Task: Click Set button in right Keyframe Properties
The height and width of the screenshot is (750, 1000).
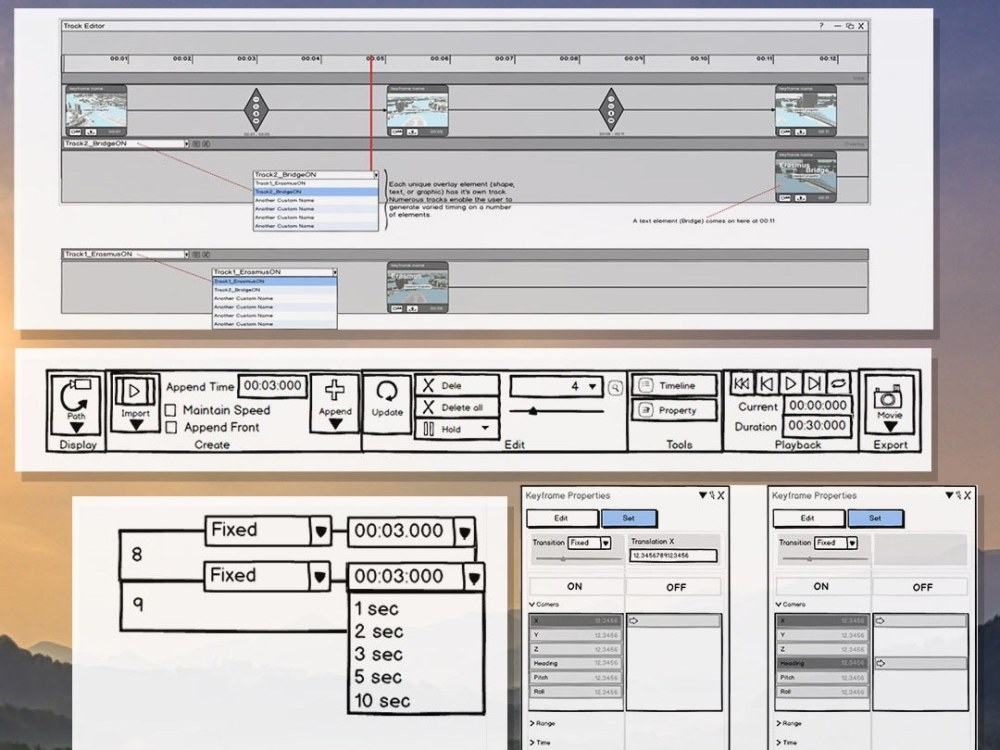Action: click(x=875, y=518)
